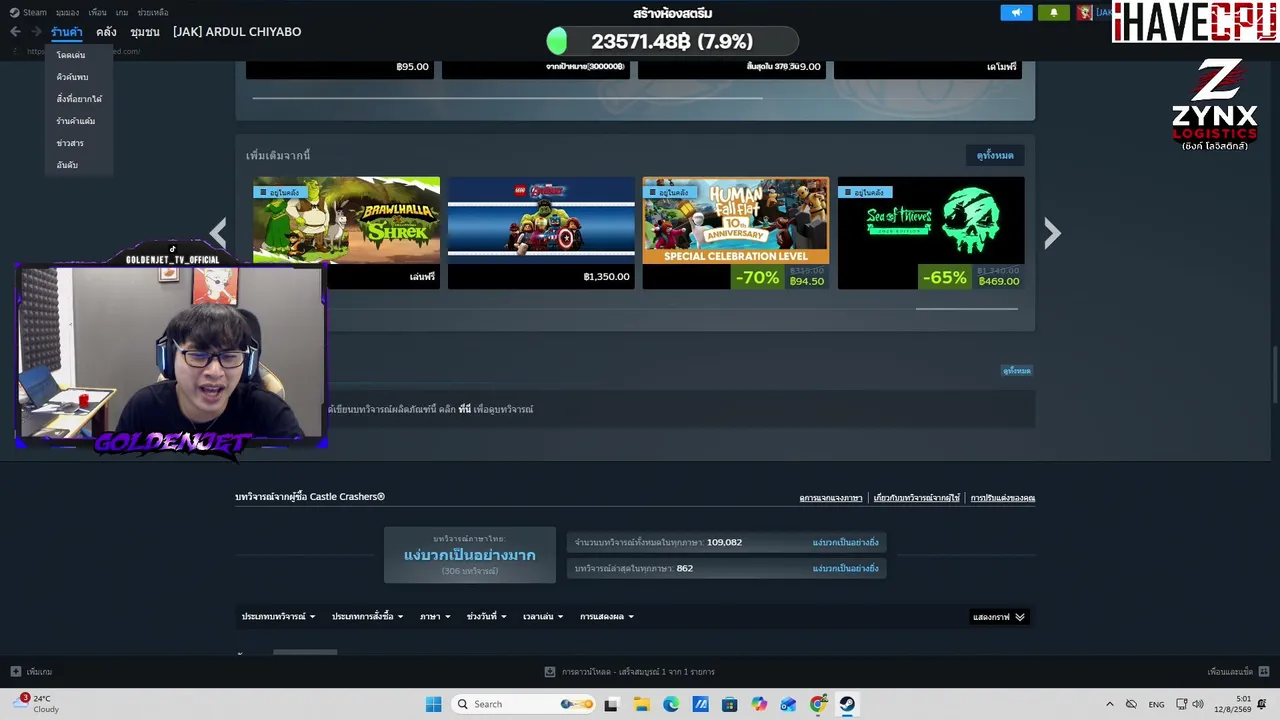Expand the แสดงกราฟ (show graph) toggle
This screenshot has height=720, width=1280.
pos(999,617)
